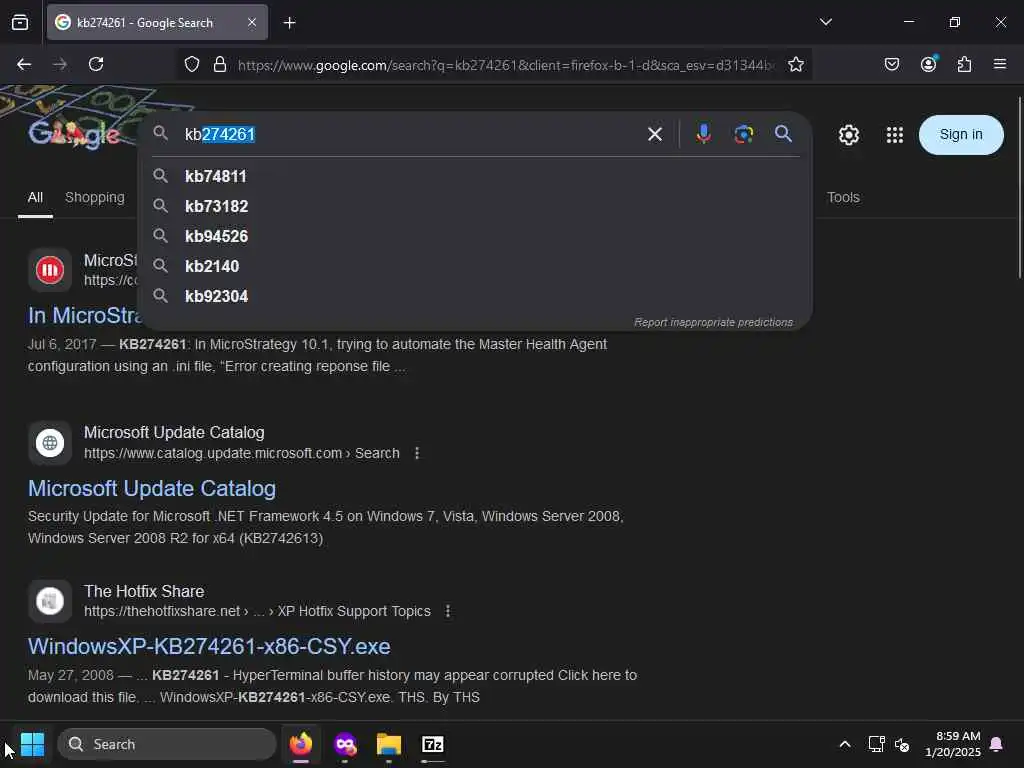Click the Microsoft Update Catalog globe favicon
Viewport: 1024px width, 768px height.
point(50,443)
